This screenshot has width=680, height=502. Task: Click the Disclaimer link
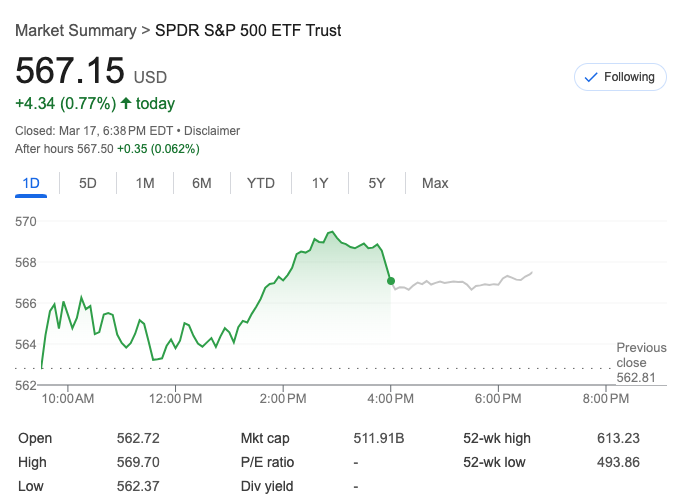point(212,131)
